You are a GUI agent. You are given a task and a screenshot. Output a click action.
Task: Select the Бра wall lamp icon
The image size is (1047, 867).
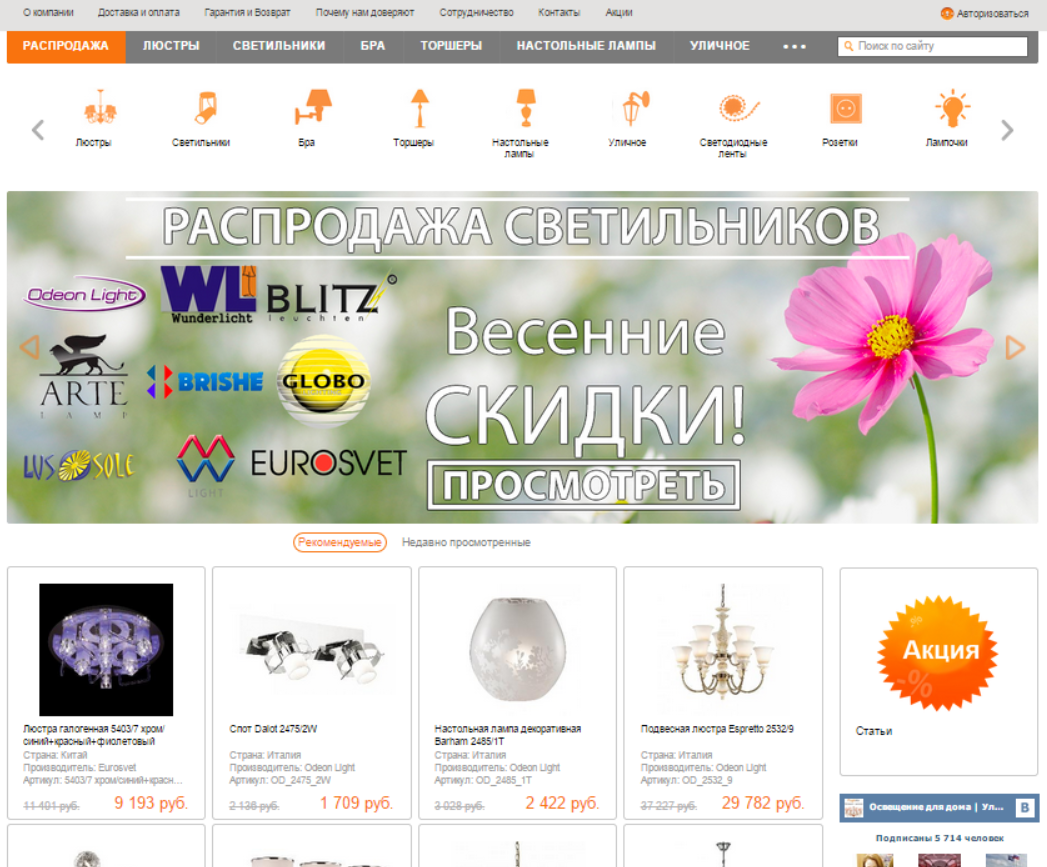pyautogui.click(x=312, y=108)
